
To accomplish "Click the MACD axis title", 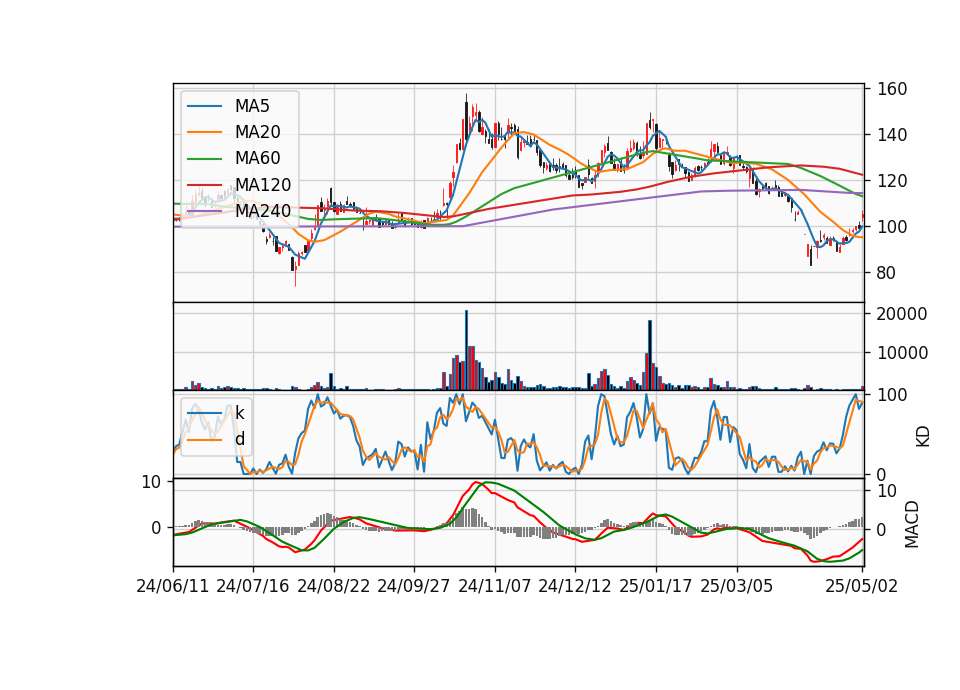I will point(912,524).
